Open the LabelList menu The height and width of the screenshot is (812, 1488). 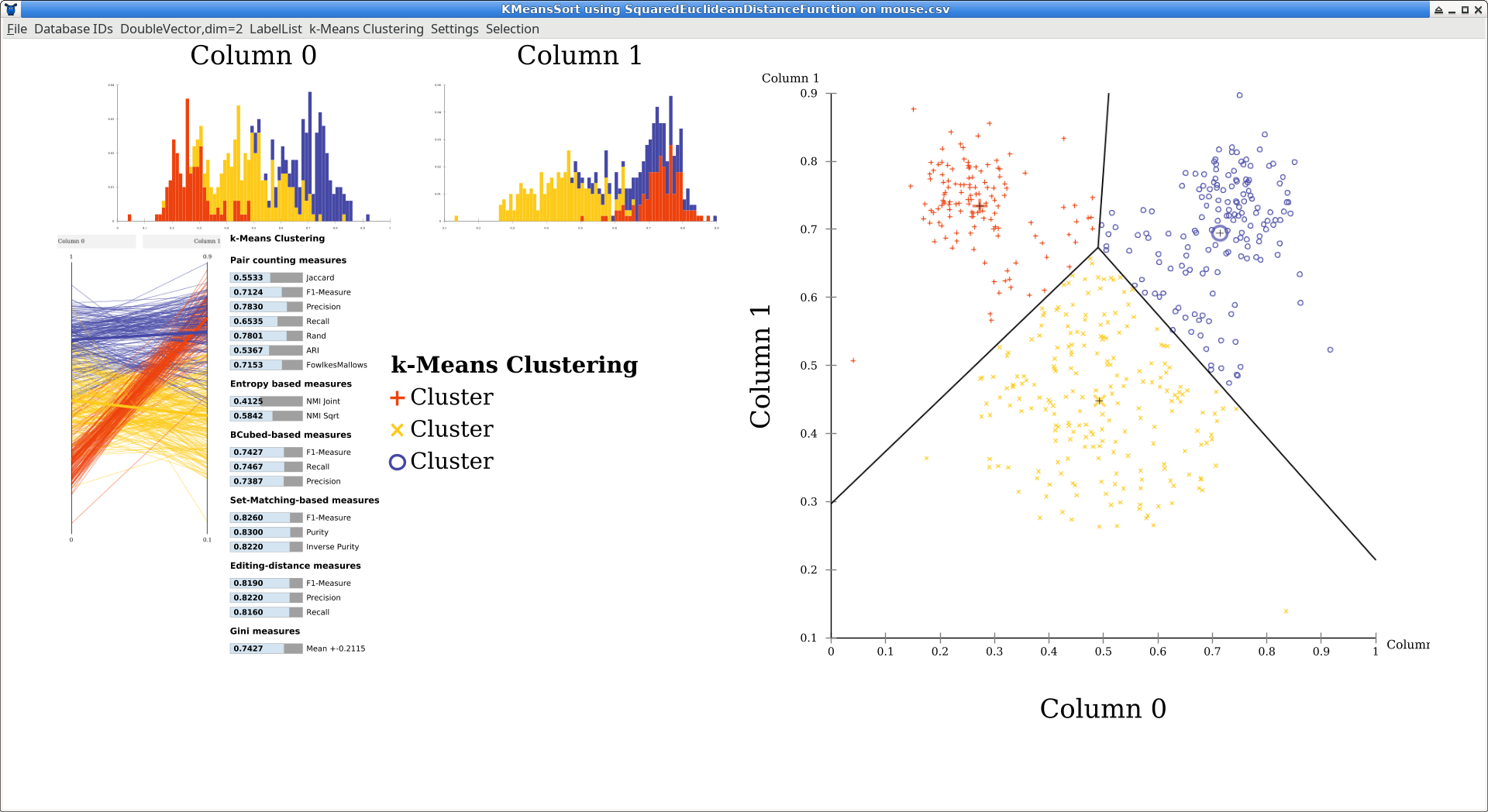point(275,29)
